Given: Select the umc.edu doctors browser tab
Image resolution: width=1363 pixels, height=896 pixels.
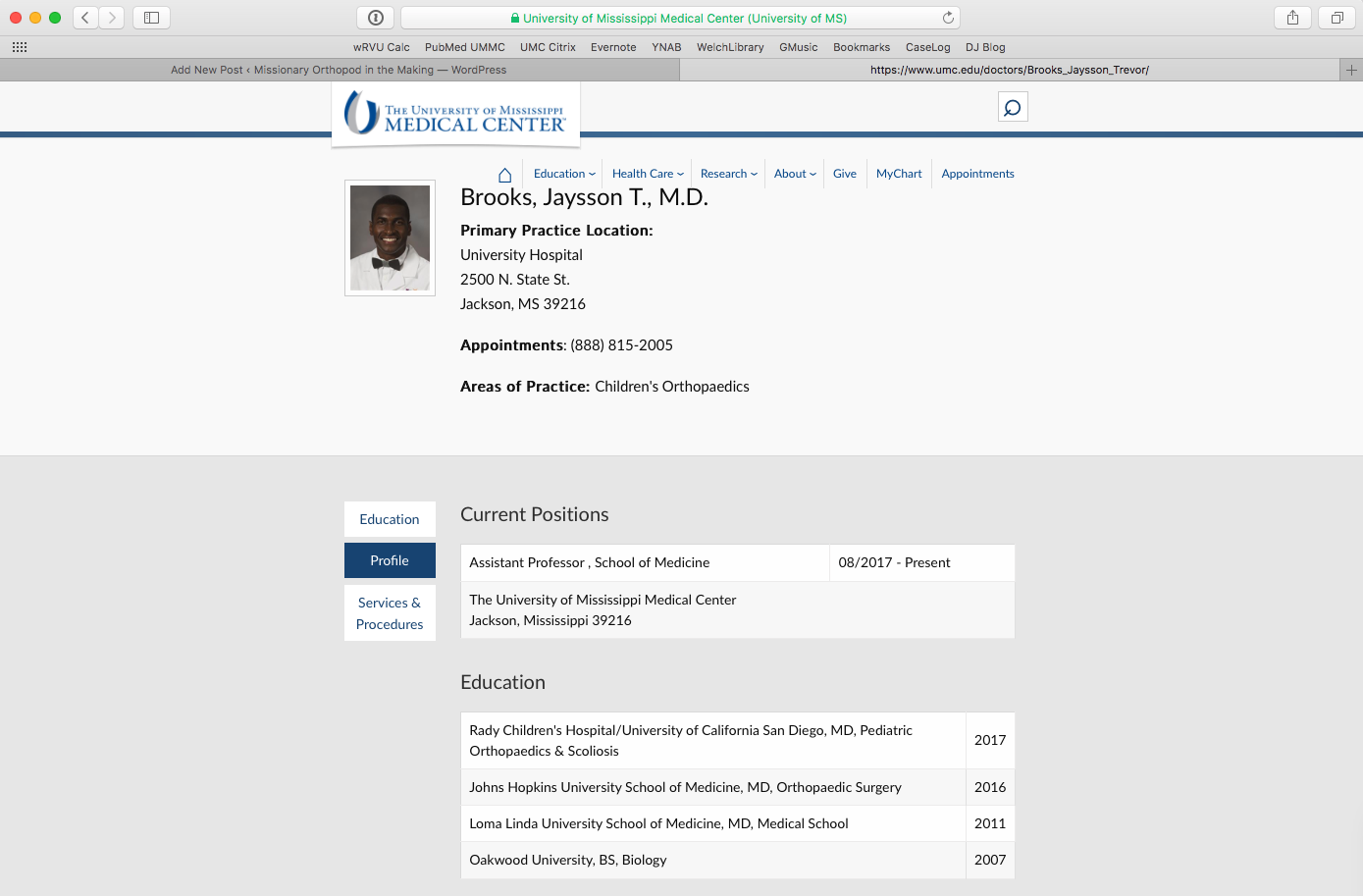Looking at the screenshot, I should (1010, 70).
